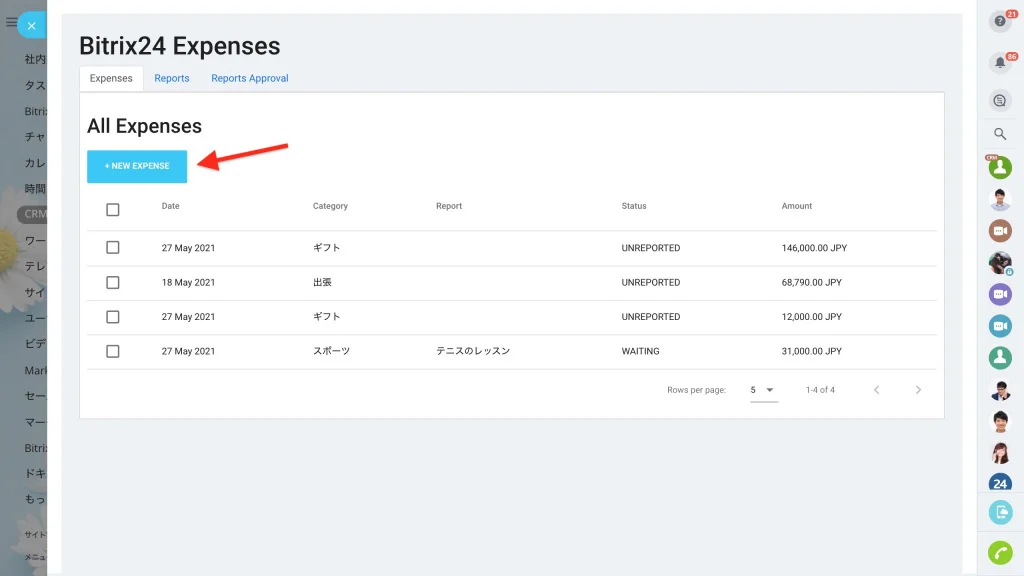Image resolution: width=1024 pixels, height=576 pixels.
Task: Open the help icon with 21 badge
Action: [1000, 22]
